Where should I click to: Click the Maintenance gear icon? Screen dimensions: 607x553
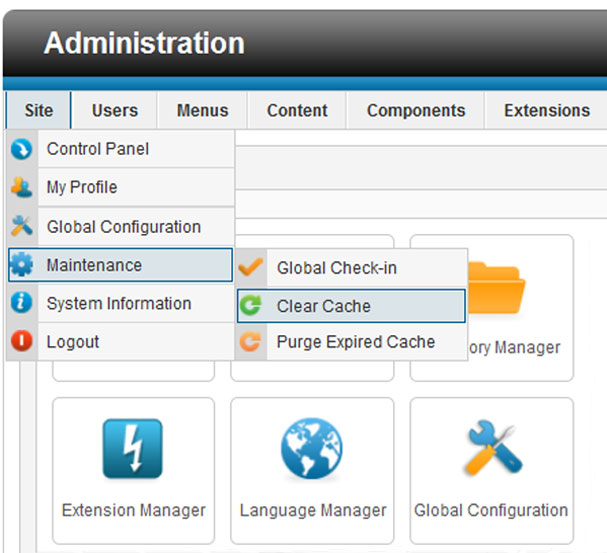(x=22, y=264)
